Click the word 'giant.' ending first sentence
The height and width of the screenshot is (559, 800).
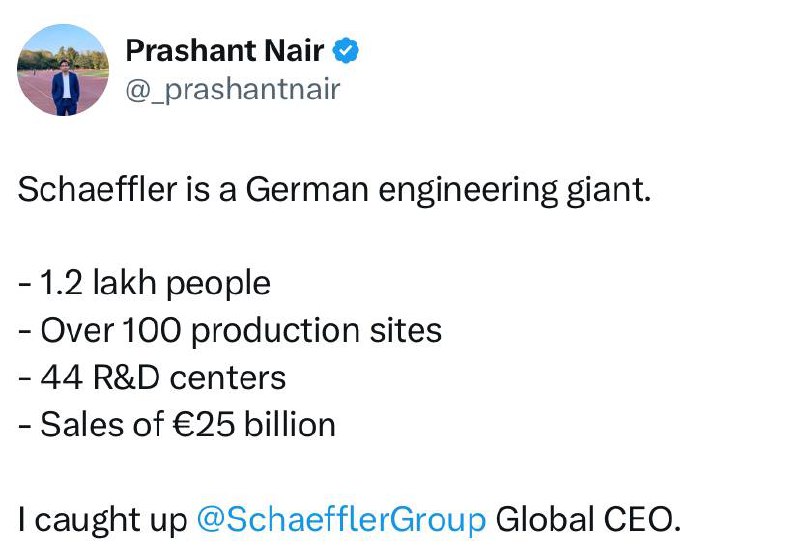tap(609, 191)
